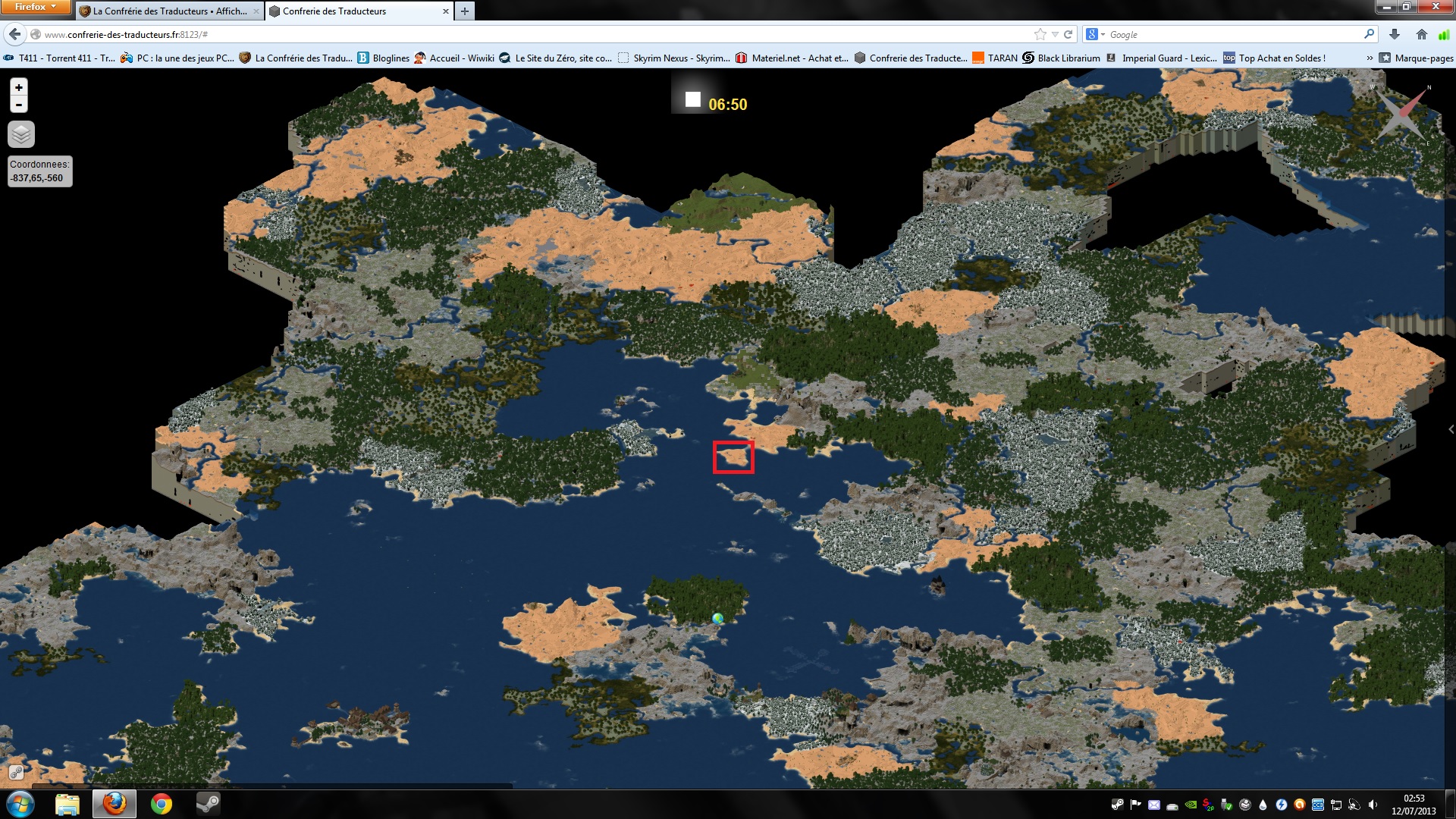
Task: Click the globe marker on the island
Action: 718,619
